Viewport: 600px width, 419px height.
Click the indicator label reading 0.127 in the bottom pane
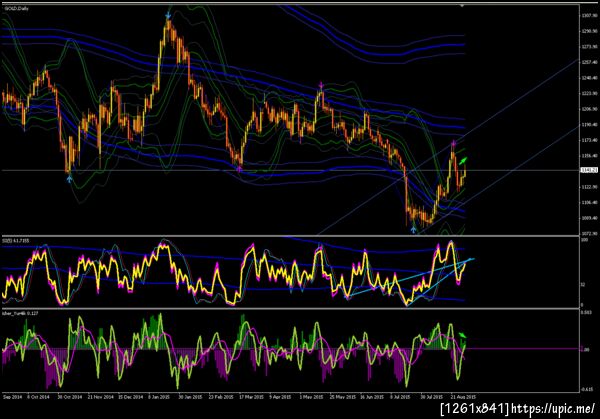20,313
